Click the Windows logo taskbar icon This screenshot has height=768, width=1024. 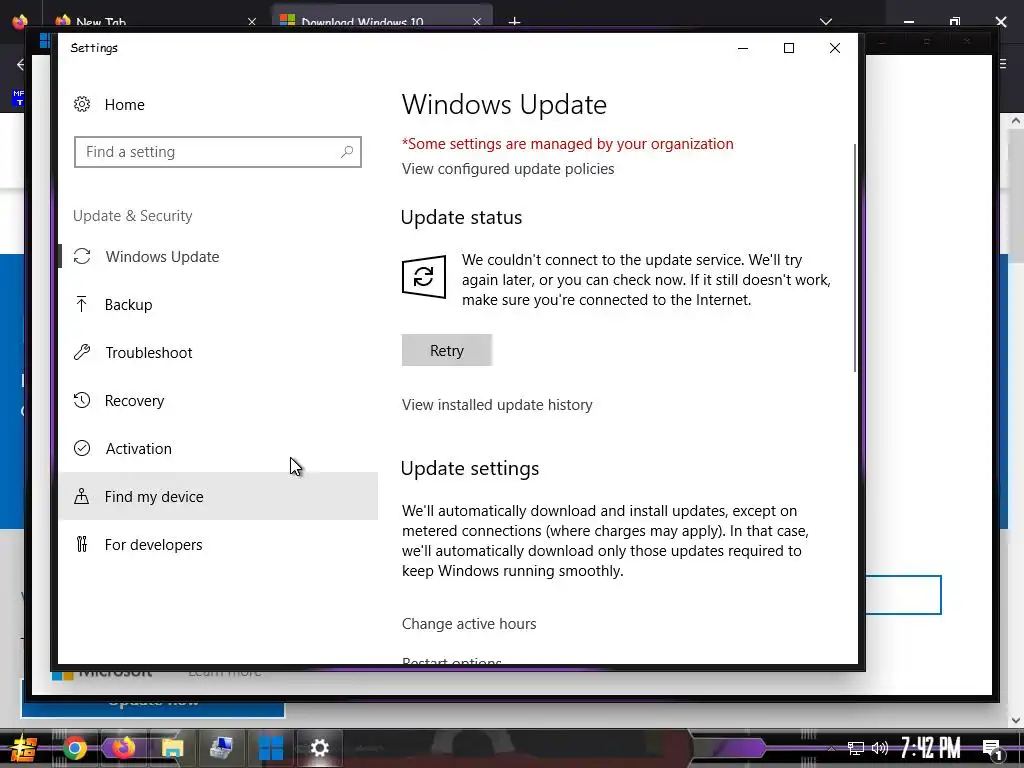pos(270,748)
